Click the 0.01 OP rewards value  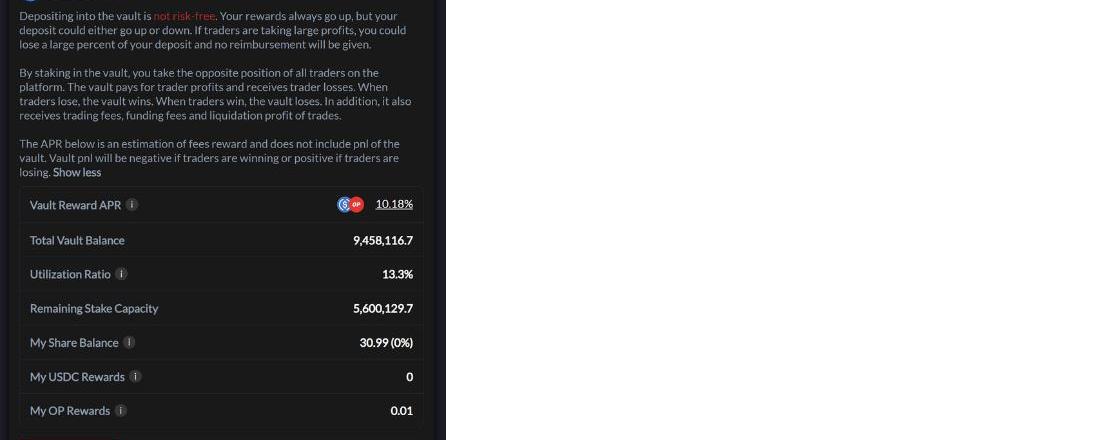[x=401, y=411]
